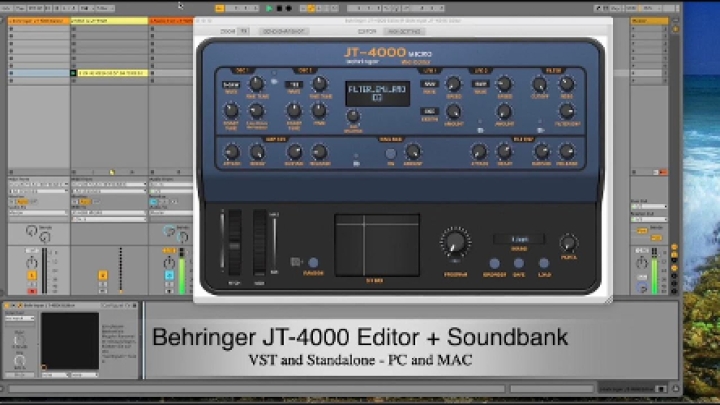Switch to the MIDI Settings tab
The height and width of the screenshot is (405, 720).
(405, 31)
